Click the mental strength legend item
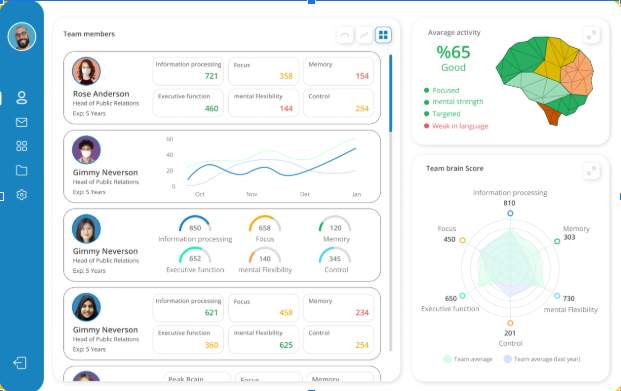 pos(453,102)
